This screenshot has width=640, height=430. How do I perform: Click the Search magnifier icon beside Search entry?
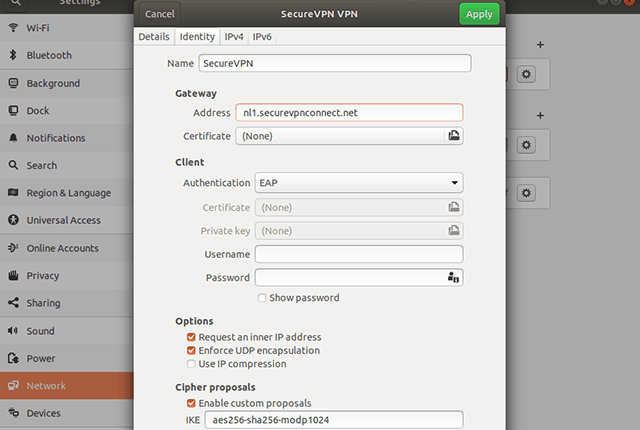13,165
